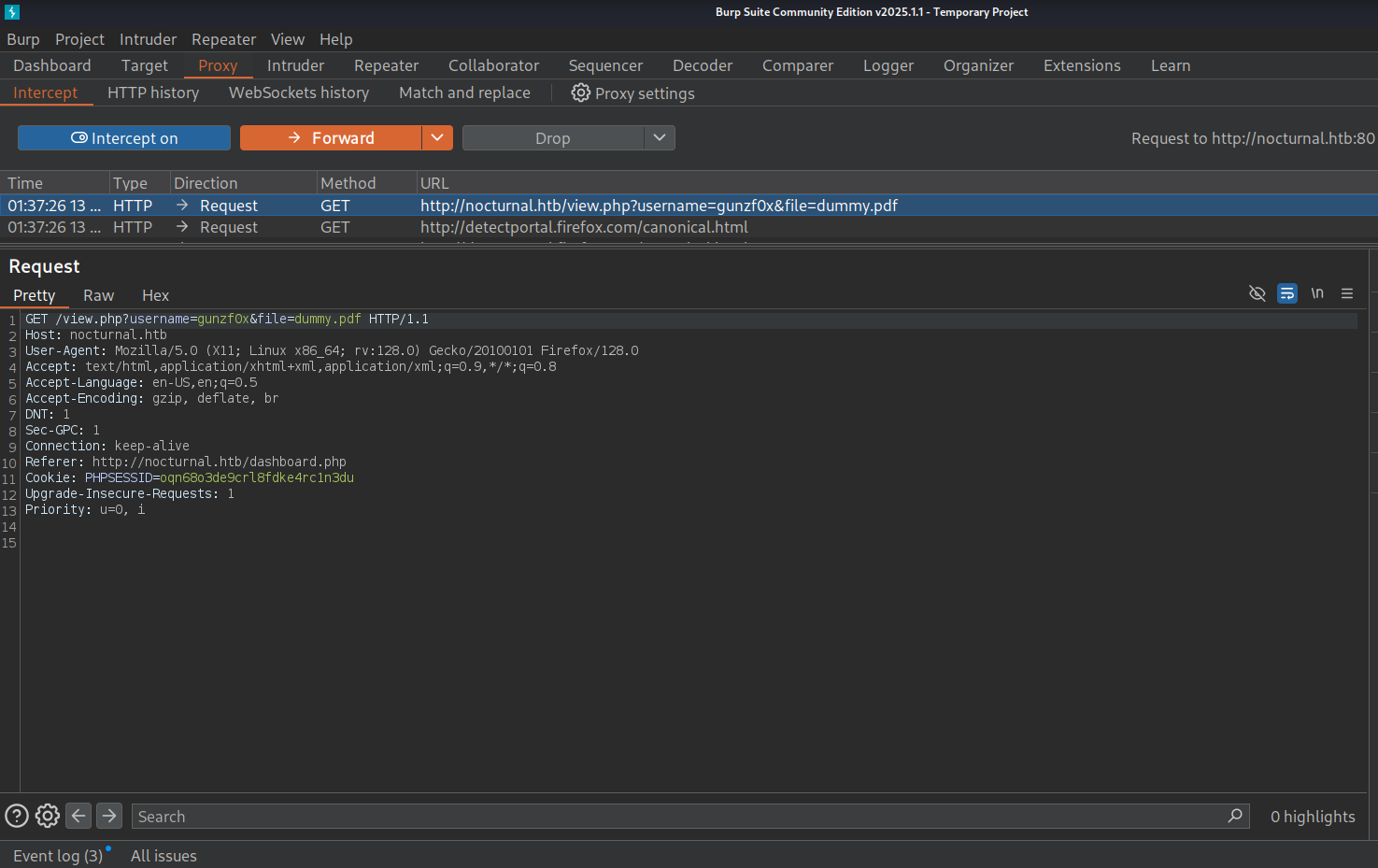Hide non-printable characters eye icon
Image resolution: width=1378 pixels, height=868 pixels.
[x=1257, y=293]
